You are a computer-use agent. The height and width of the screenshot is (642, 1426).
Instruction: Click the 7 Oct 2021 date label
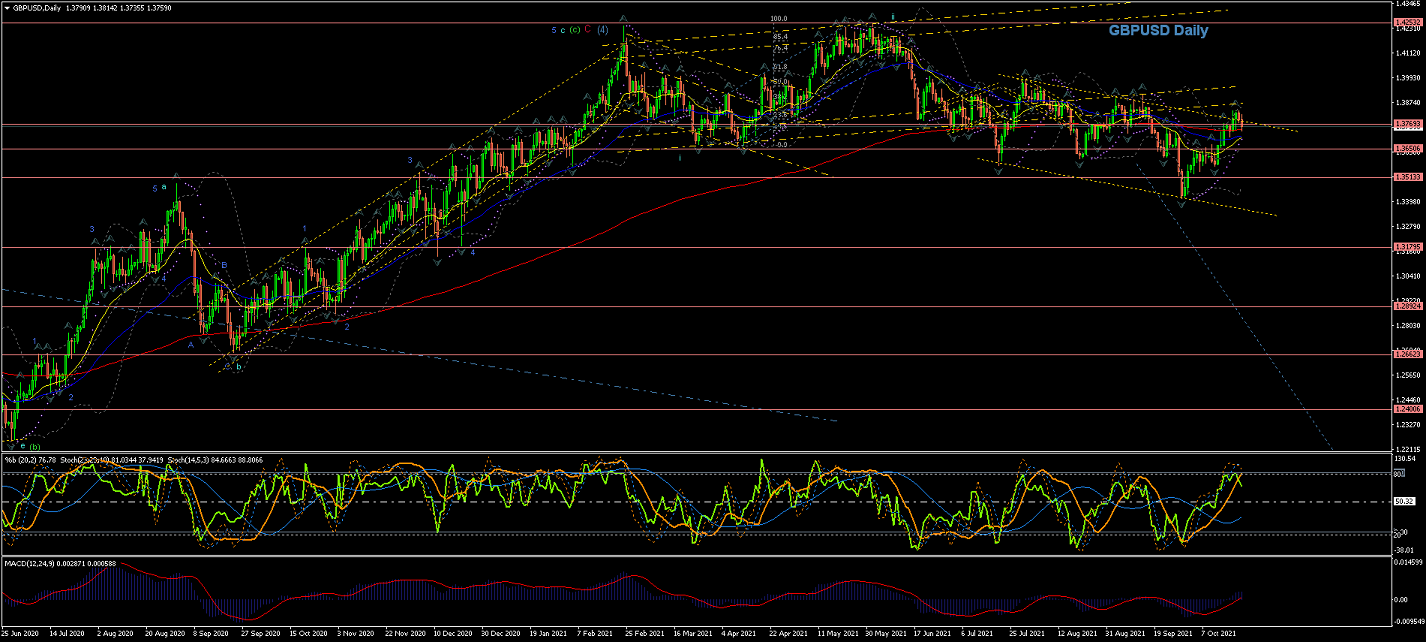pos(1219,633)
